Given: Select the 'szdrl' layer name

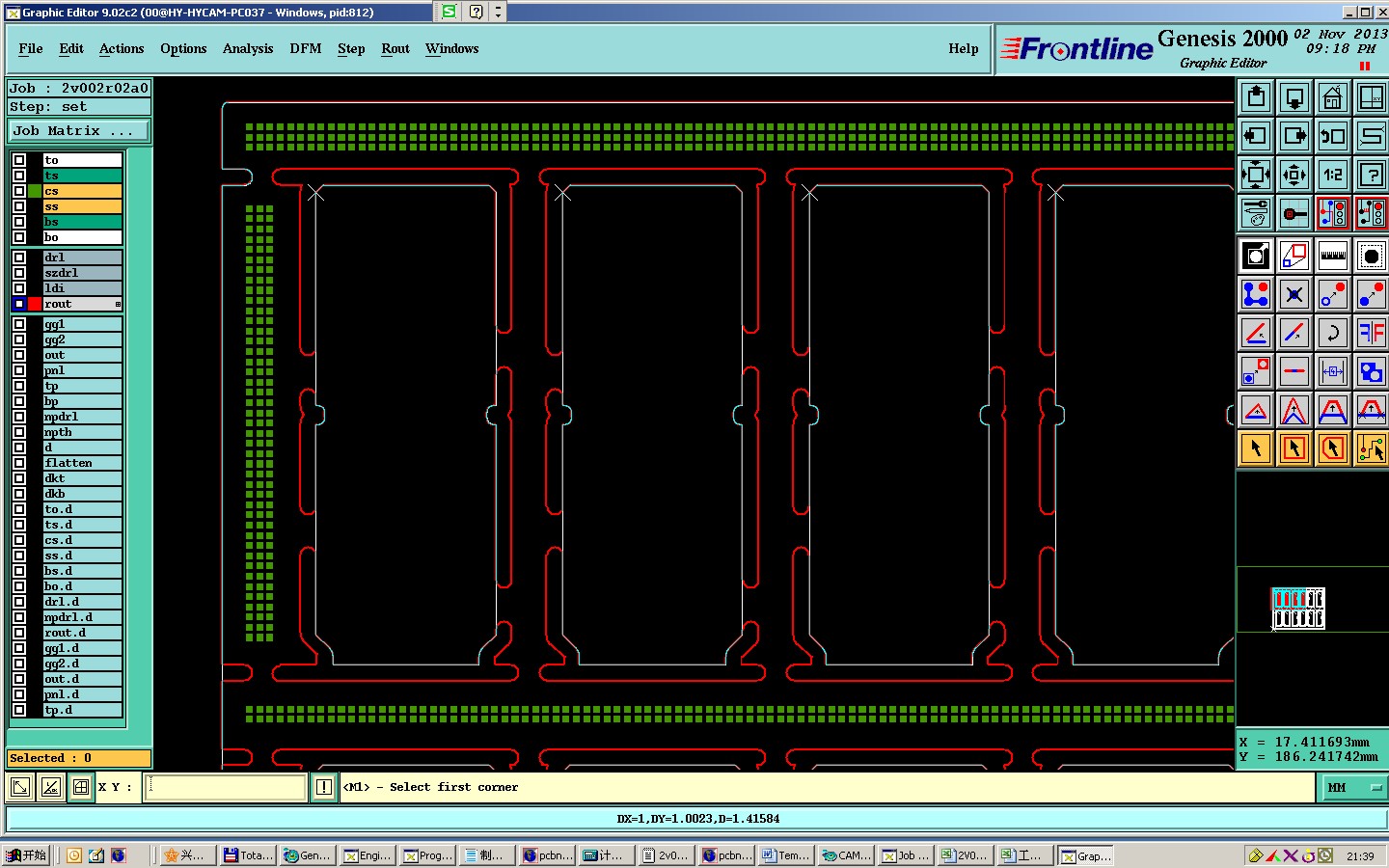Looking at the screenshot, I should coord(83,273).
